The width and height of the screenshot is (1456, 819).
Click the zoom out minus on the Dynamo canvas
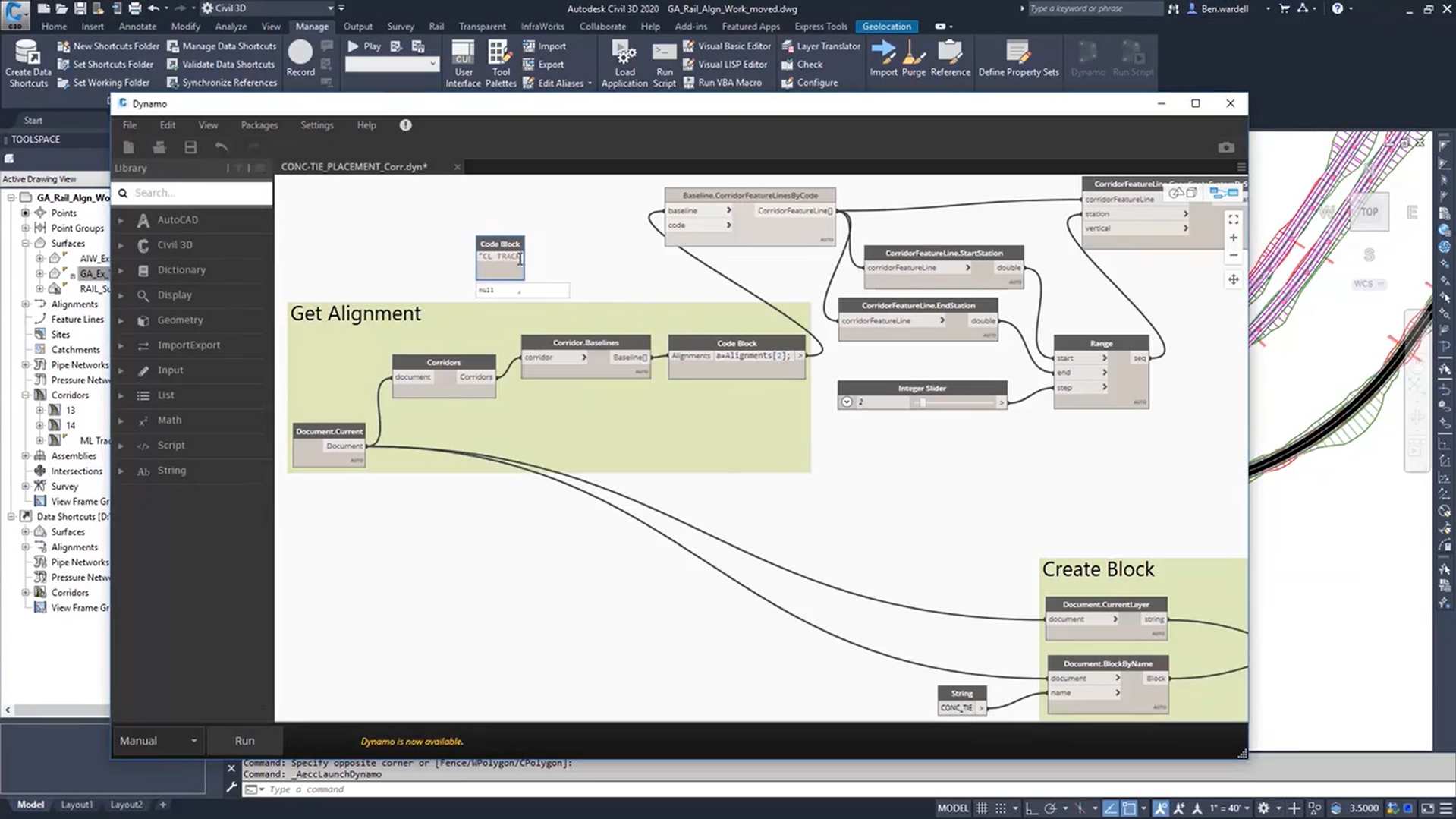(1234, 256)
